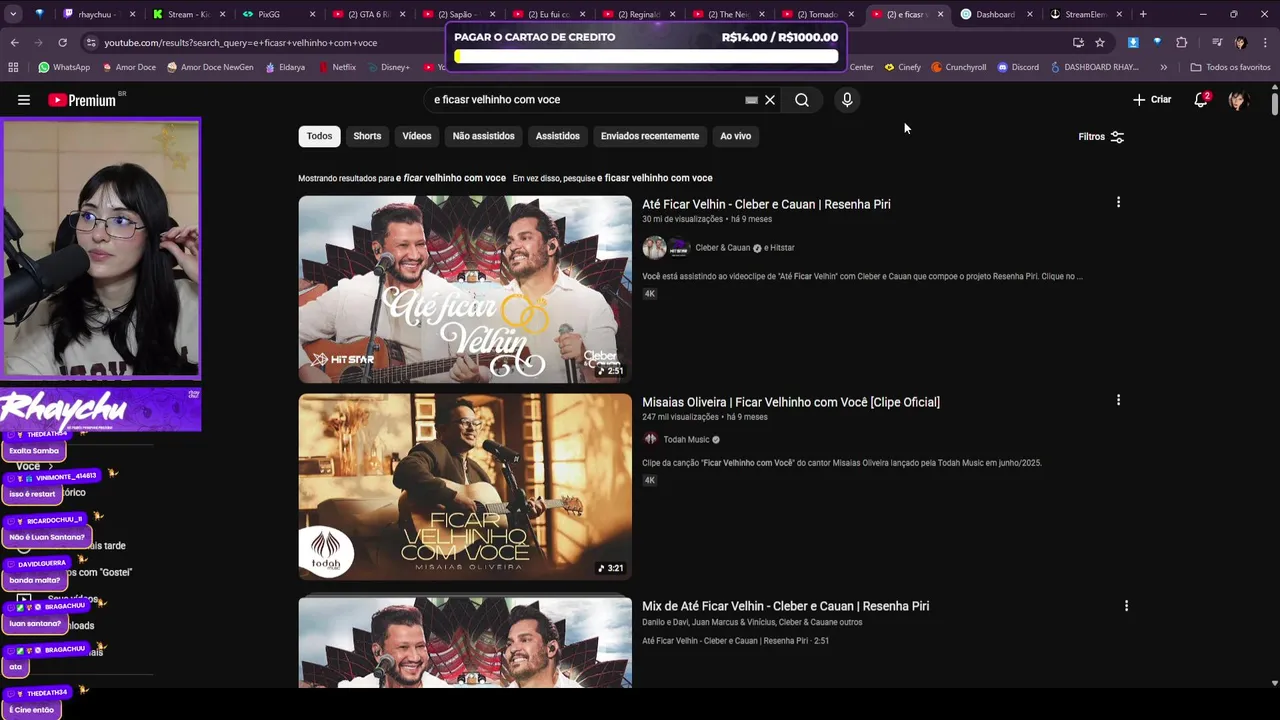
Task: Open the YouTube account avatar menu
Action: pos(1238,100)
